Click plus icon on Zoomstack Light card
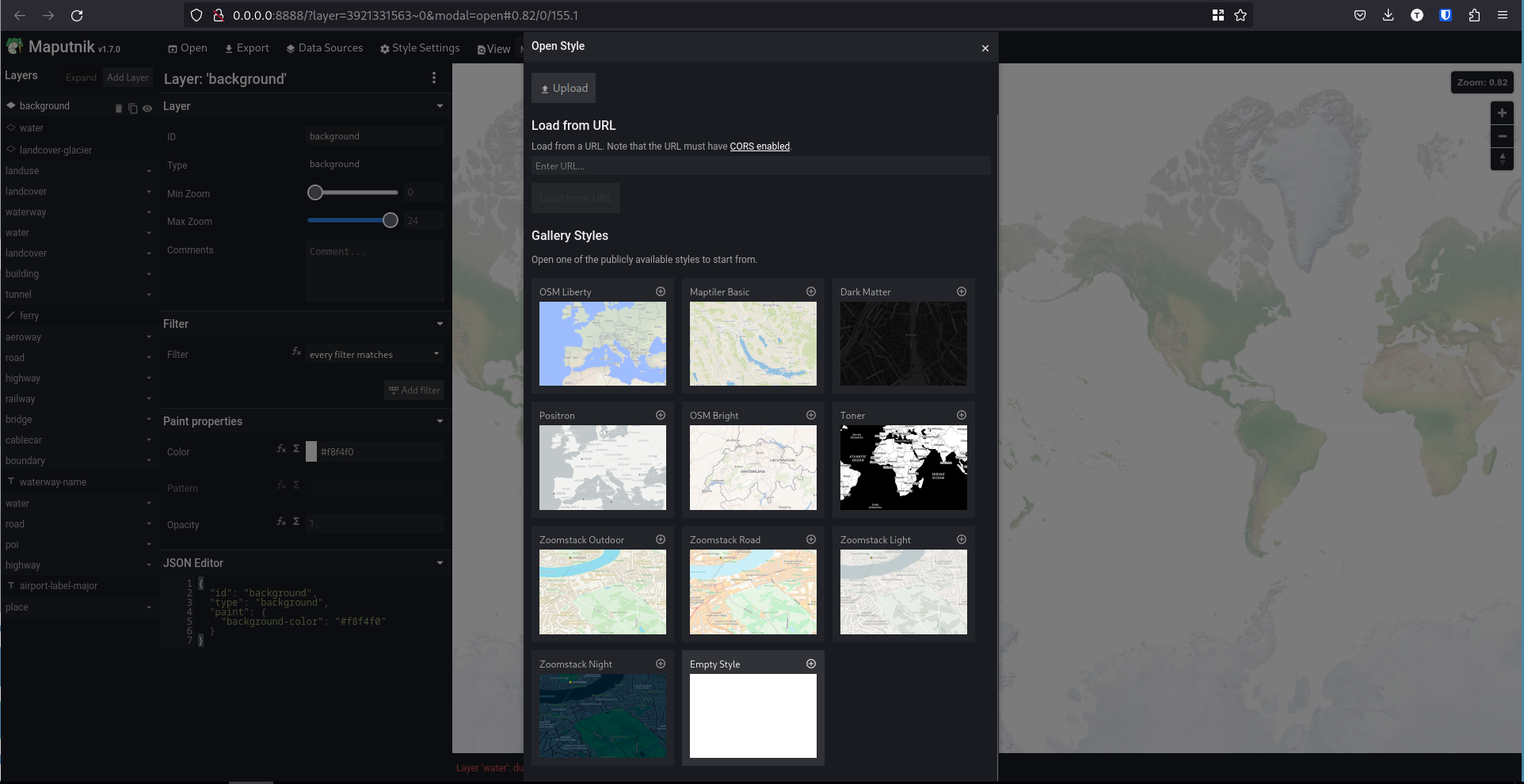 click(962, 539)
